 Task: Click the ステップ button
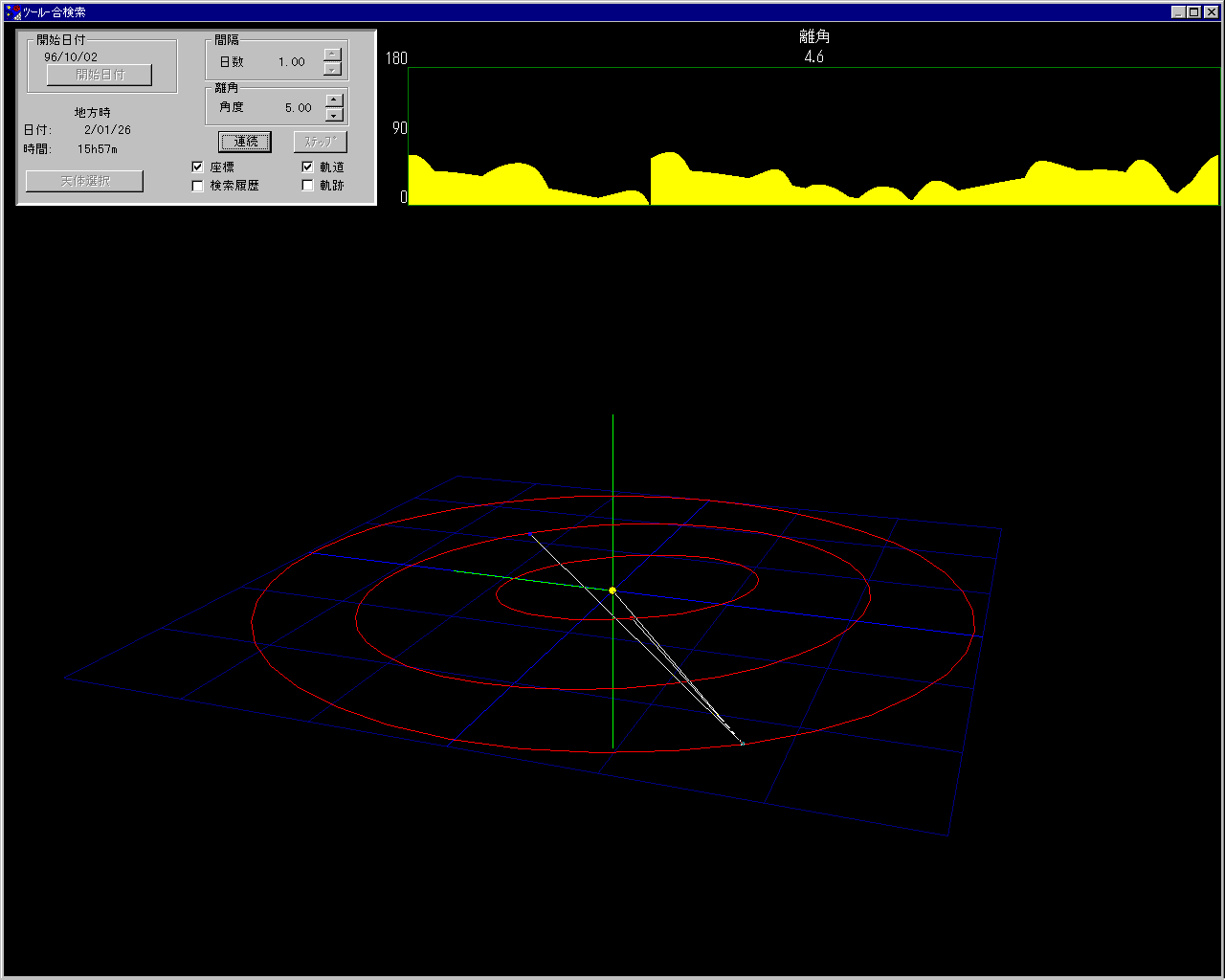click(x=320, y=142)
